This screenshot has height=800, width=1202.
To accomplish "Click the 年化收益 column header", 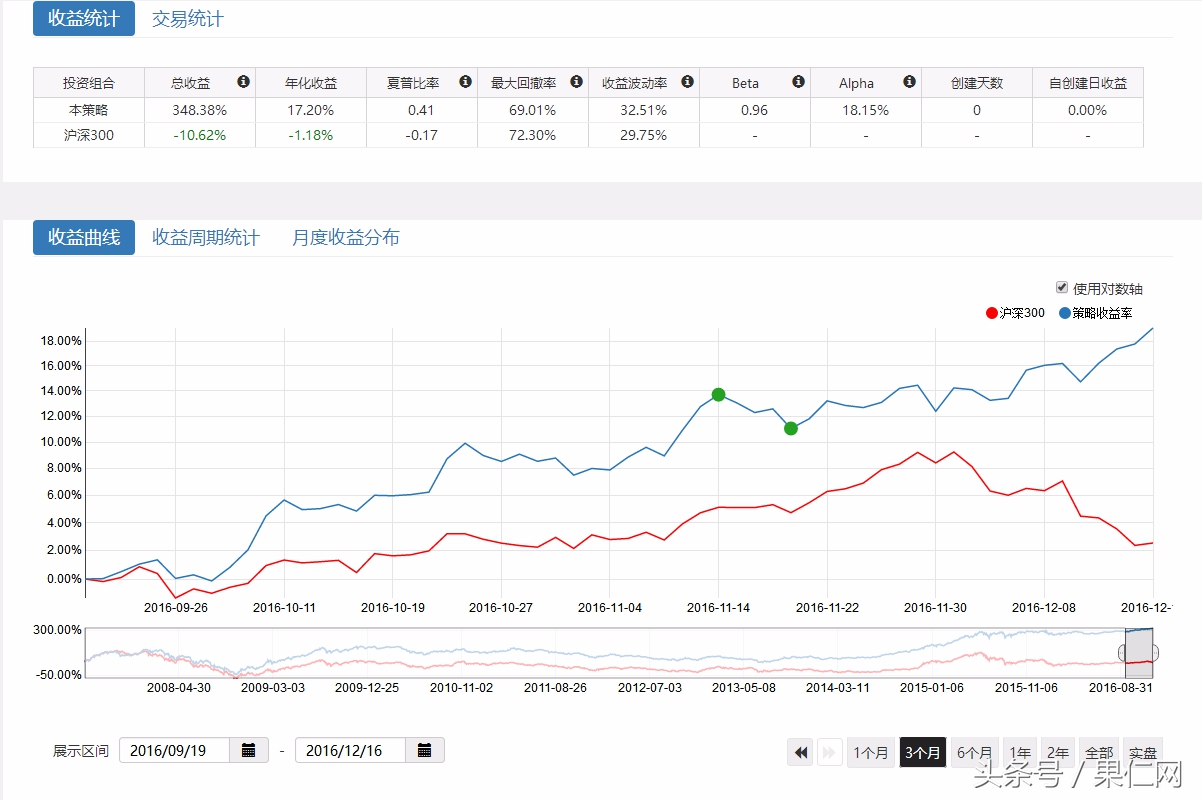I will click(x=310, y=83).
